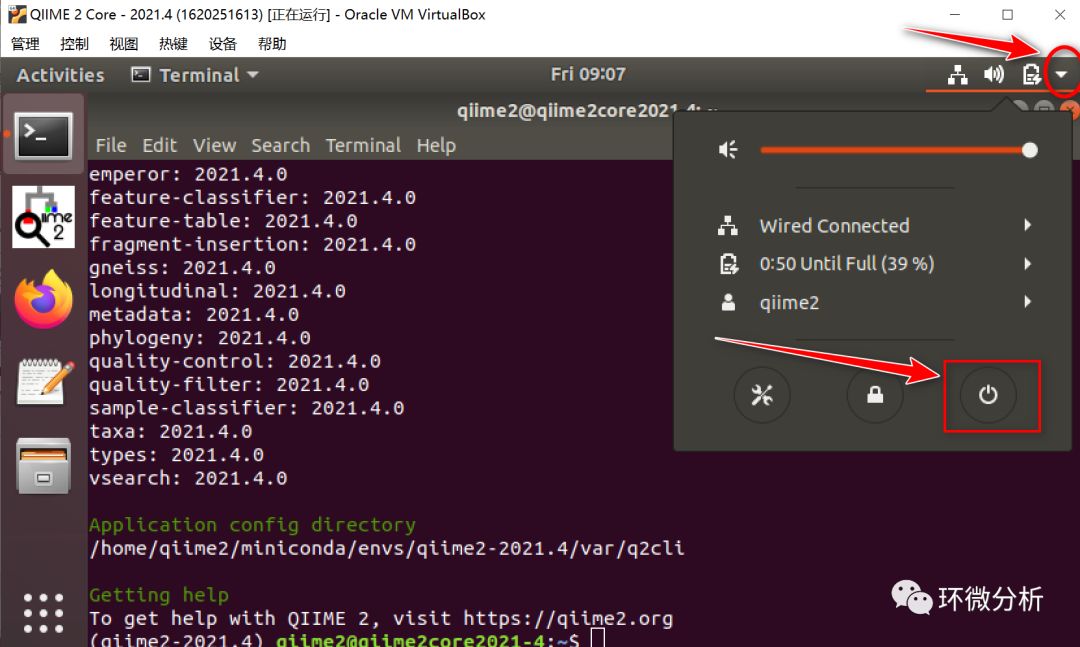Open the terminal Help menu
Image resolution: width=1080 pixels, height=647 pixels.
pos(436,145)
